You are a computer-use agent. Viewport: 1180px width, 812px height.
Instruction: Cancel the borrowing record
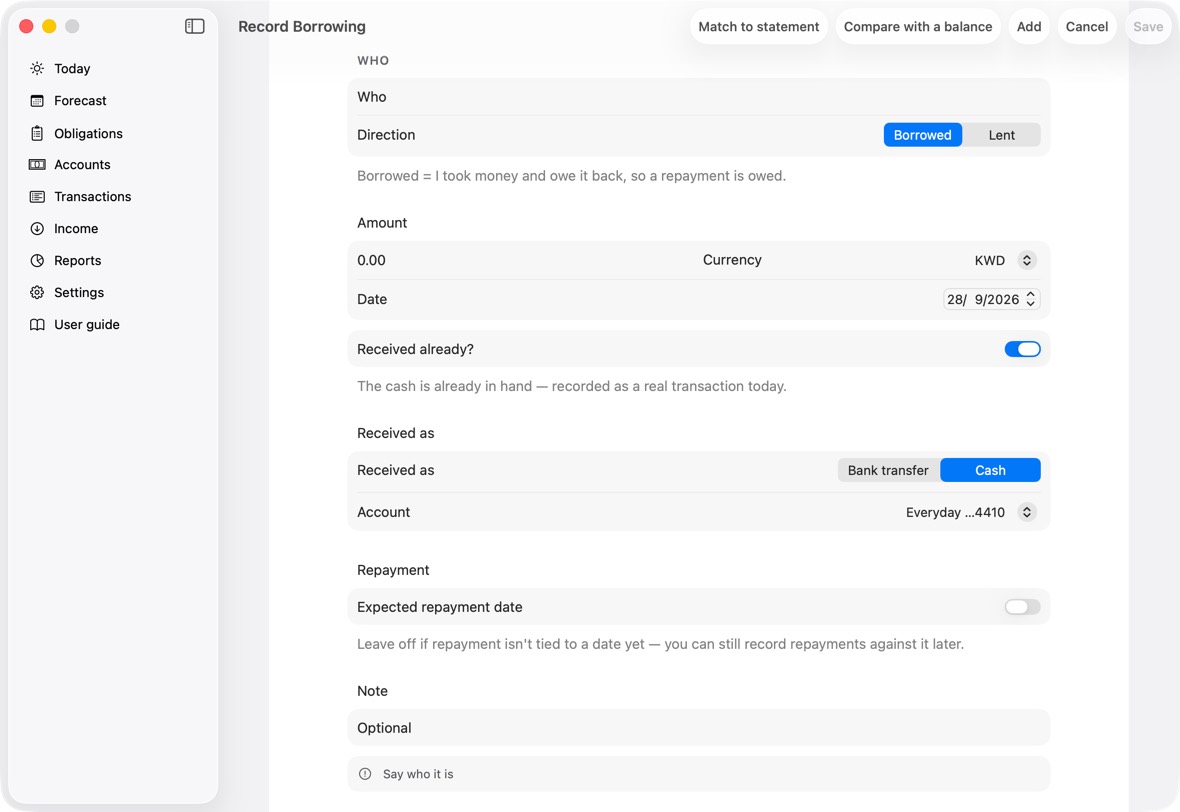[1087, 26]
